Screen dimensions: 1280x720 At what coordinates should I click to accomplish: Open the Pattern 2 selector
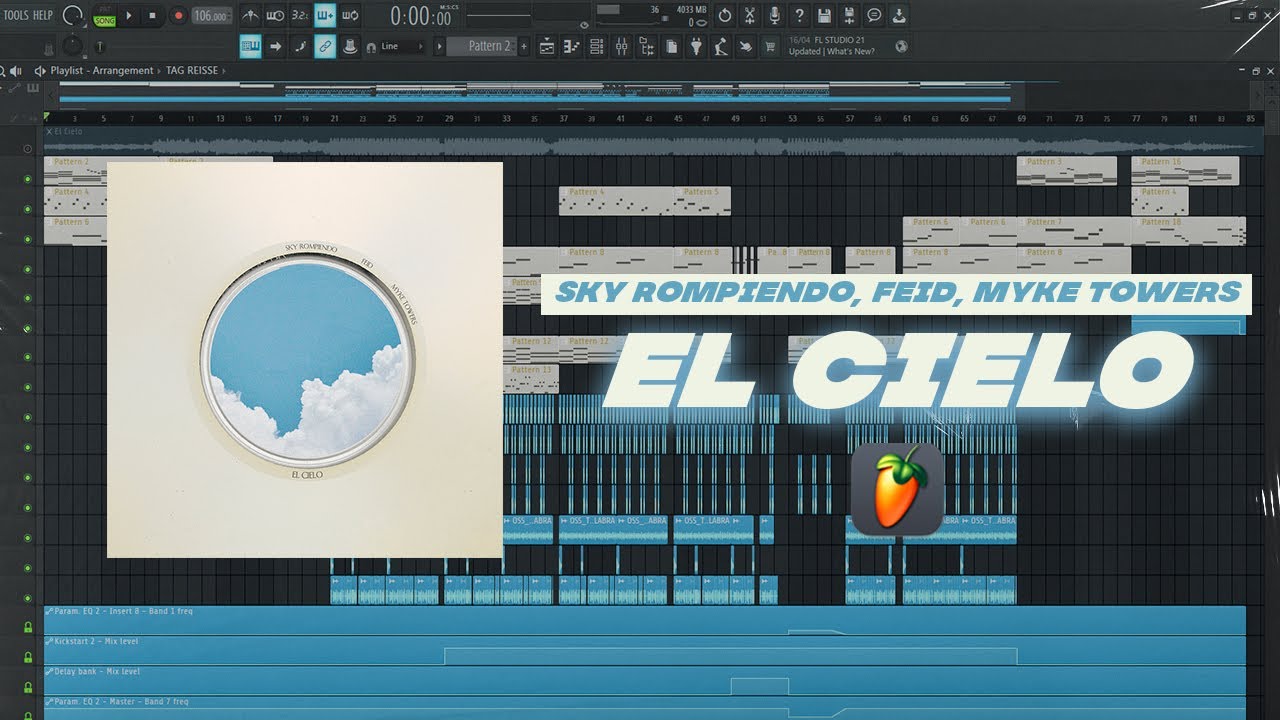pos(481,46)
